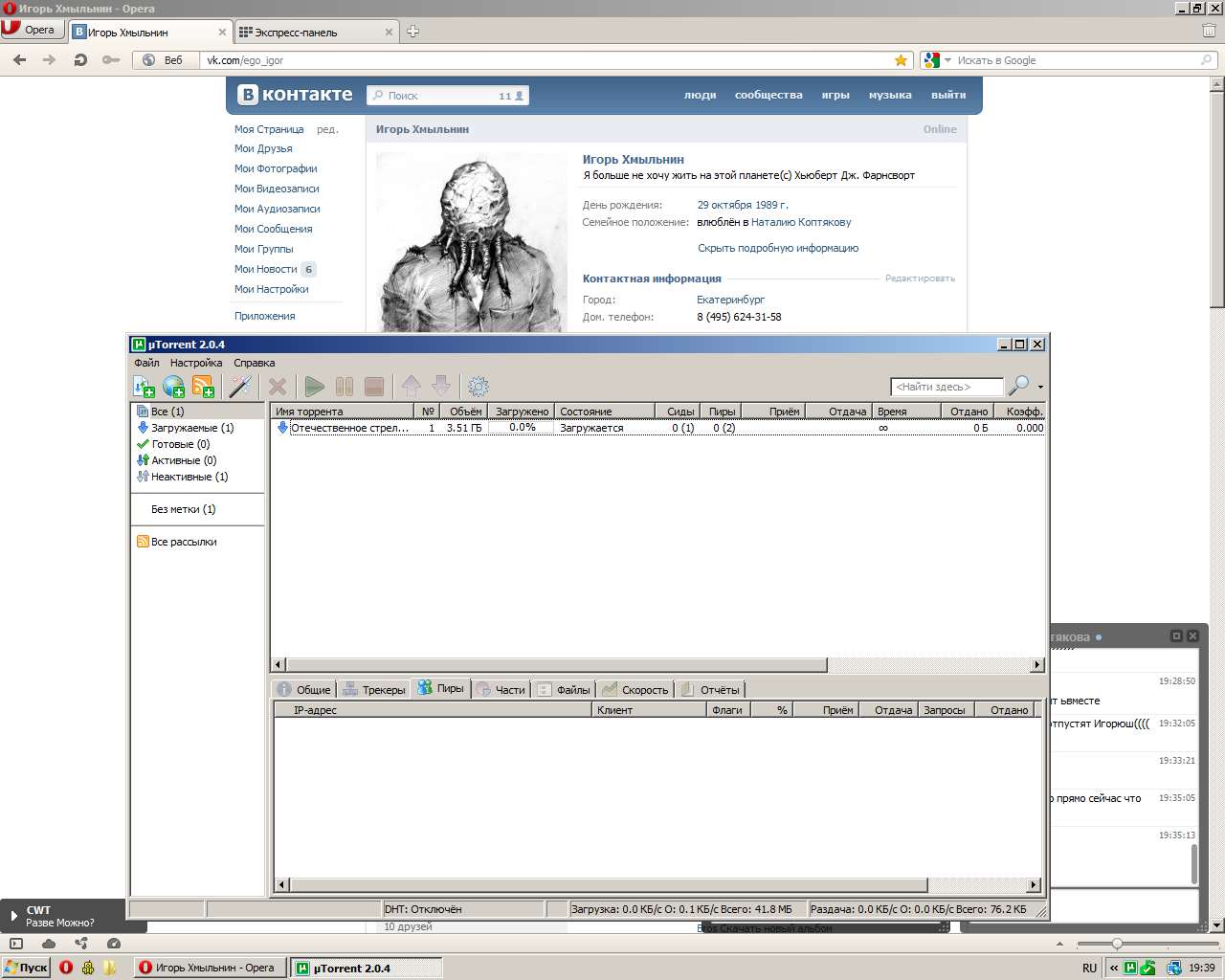
Task: Click the Opera menu button
Action: (x=32, y=30)
